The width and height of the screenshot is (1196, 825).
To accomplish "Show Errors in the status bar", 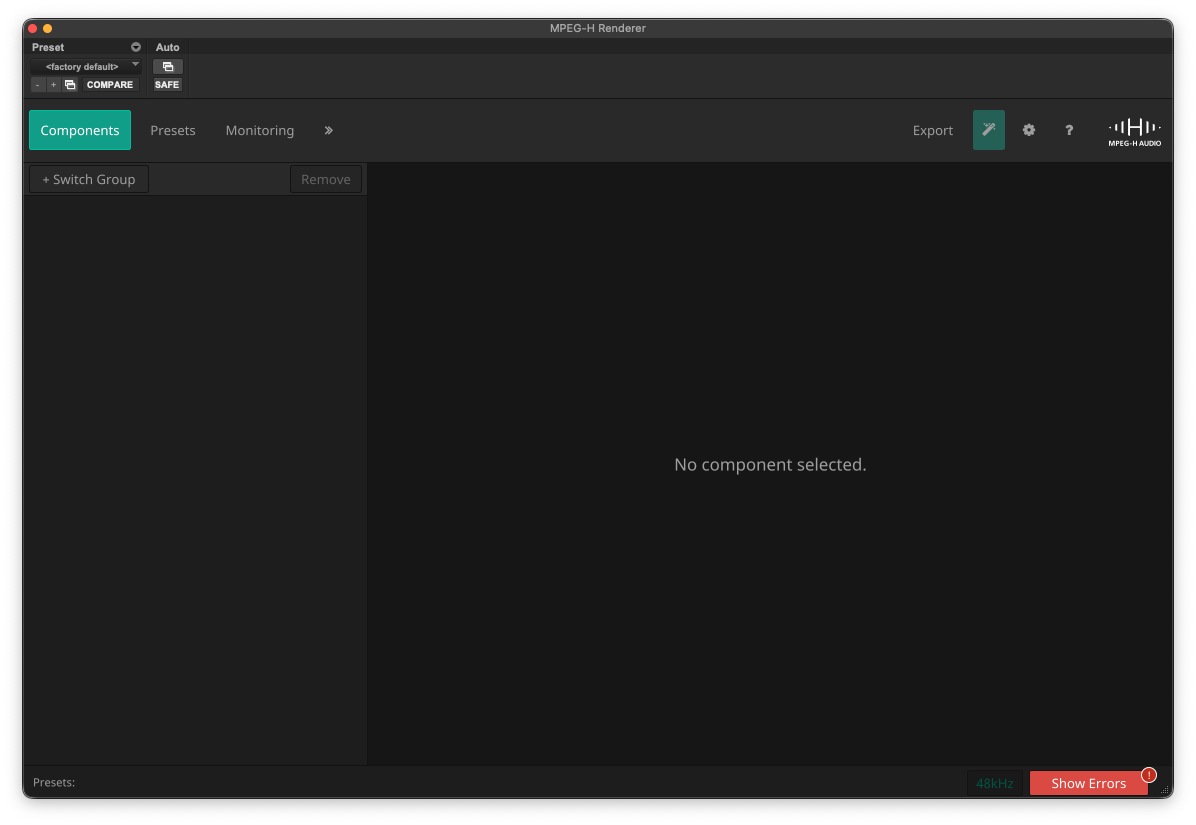I will pos(1088,783).
